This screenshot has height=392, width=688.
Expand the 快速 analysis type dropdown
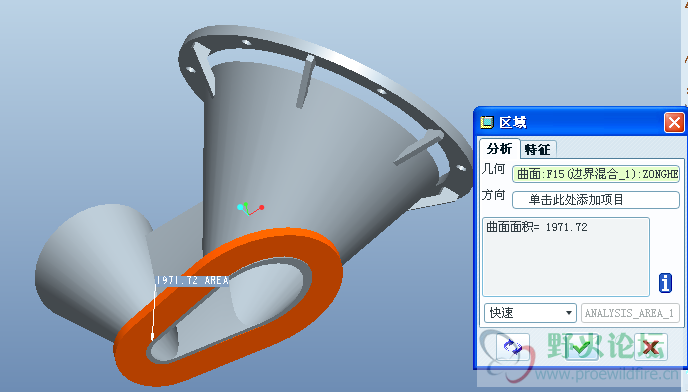coord(530,313)
